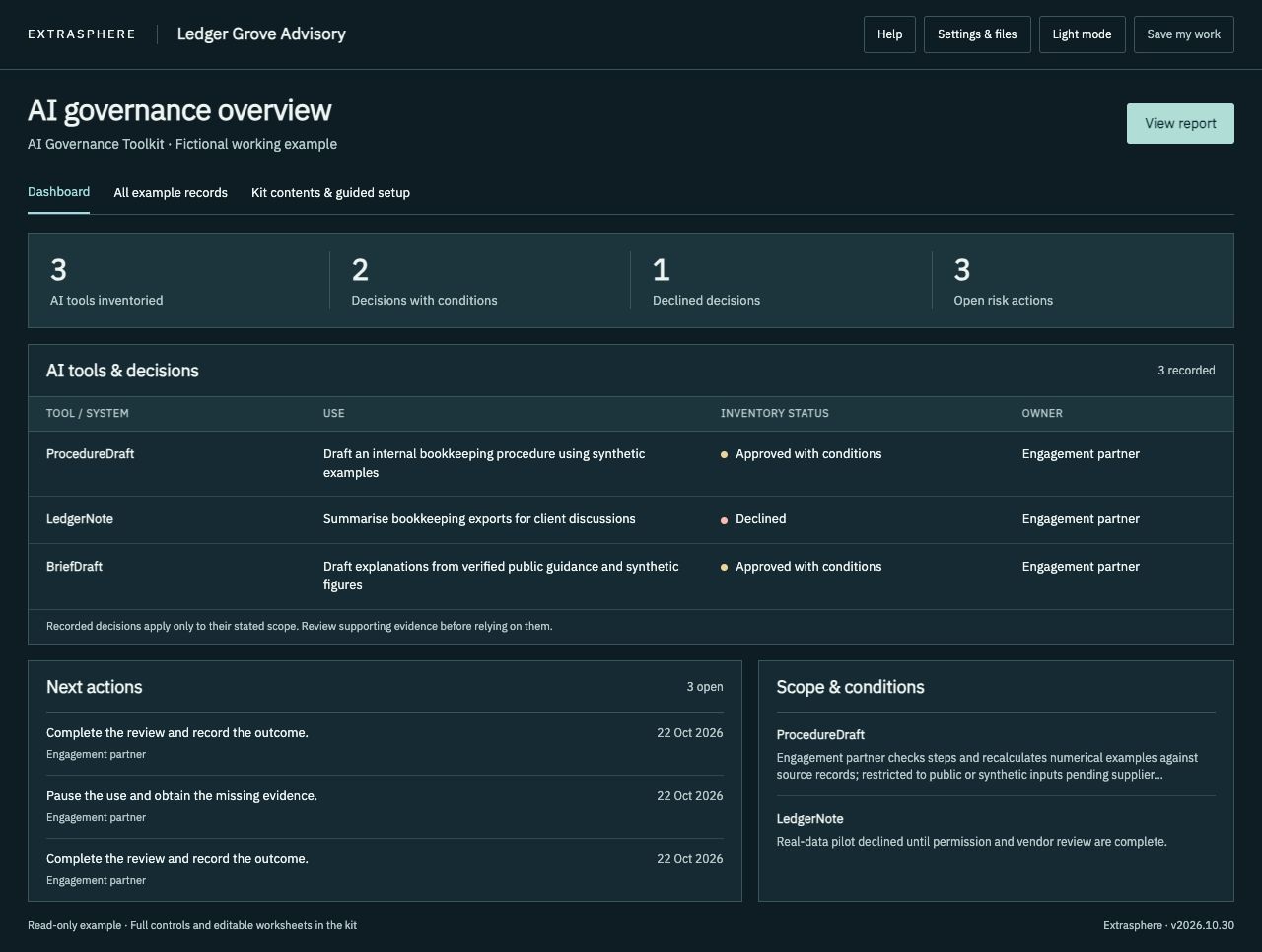Click the Declined decisions stat
Image resolution: width=1262 pixels, height=952 pixels.
[781, 281]
